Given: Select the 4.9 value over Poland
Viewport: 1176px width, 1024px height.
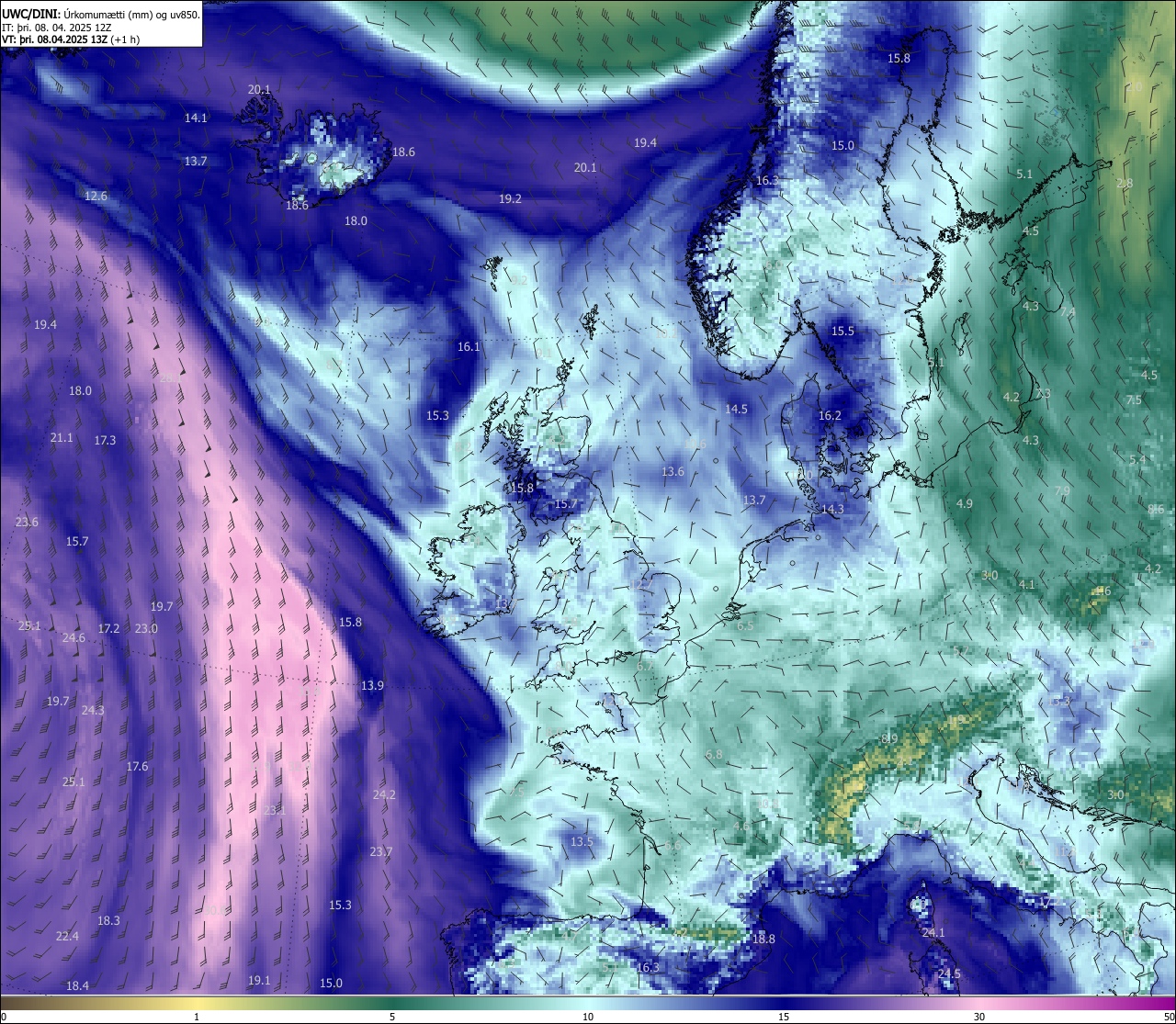Looking at the screenshot, I should [x=964, y=503].
